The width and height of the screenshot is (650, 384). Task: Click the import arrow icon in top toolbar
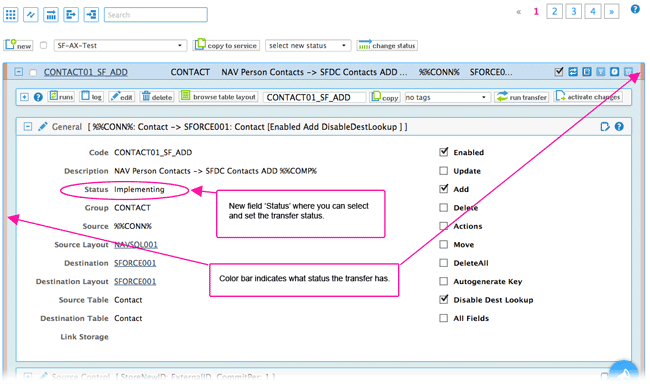[91, 15]
